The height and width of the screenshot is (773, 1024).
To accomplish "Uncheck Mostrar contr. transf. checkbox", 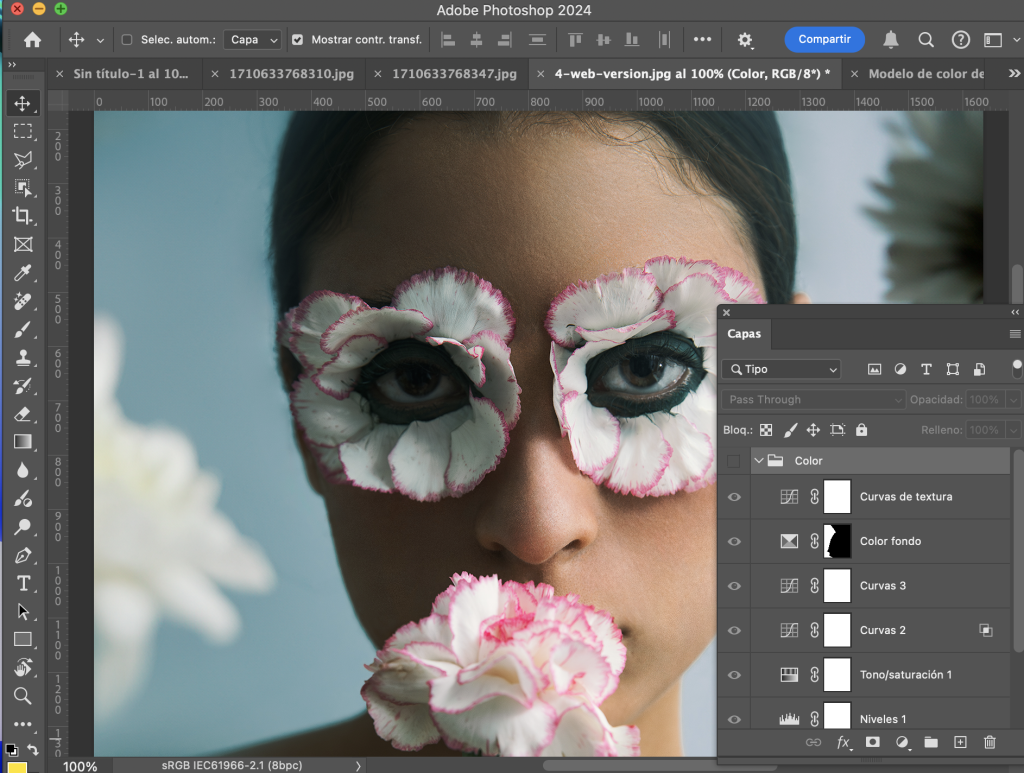I will click(298, 40).
